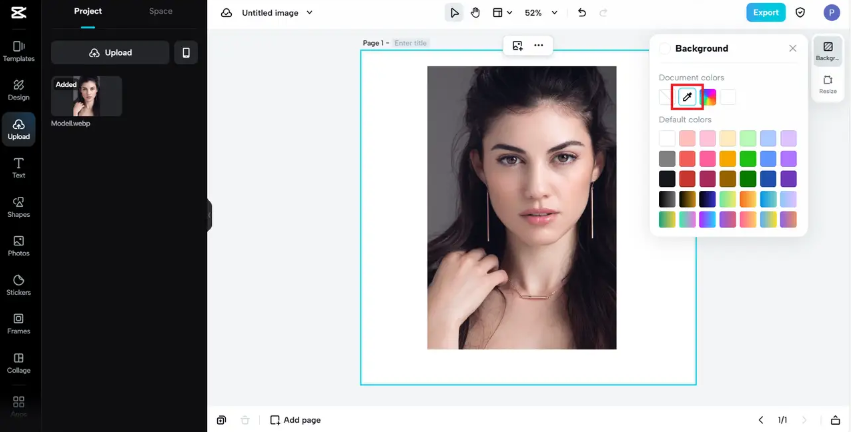Expand the Untitled image title dropdown

tap(310, 12)
